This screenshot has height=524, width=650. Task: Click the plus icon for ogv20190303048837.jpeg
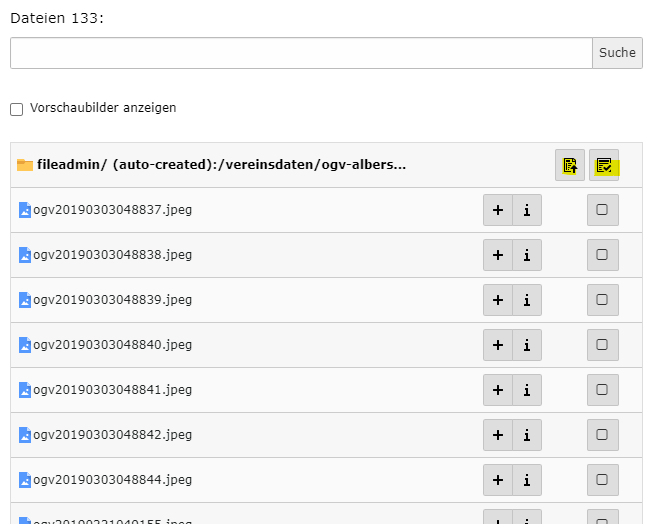(498, 210)
